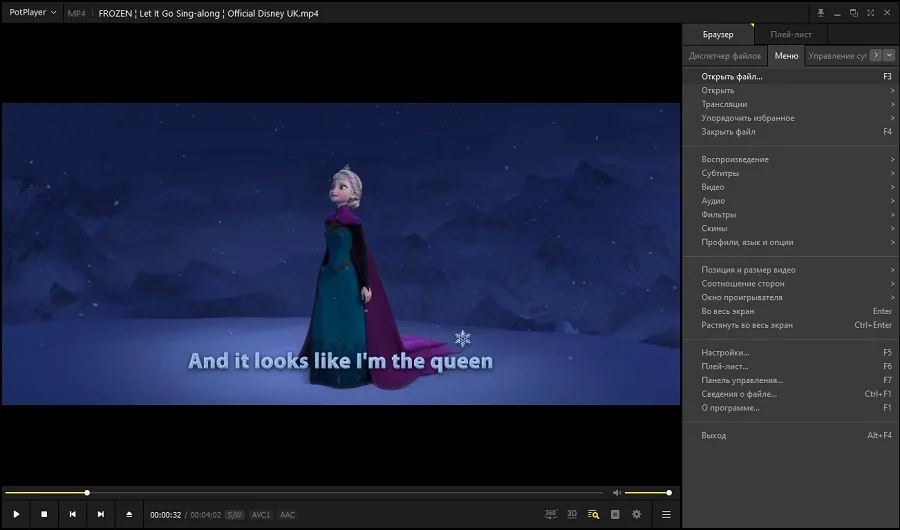Skip to the next track
Screen dimensions: 900x530
point(100,514)
